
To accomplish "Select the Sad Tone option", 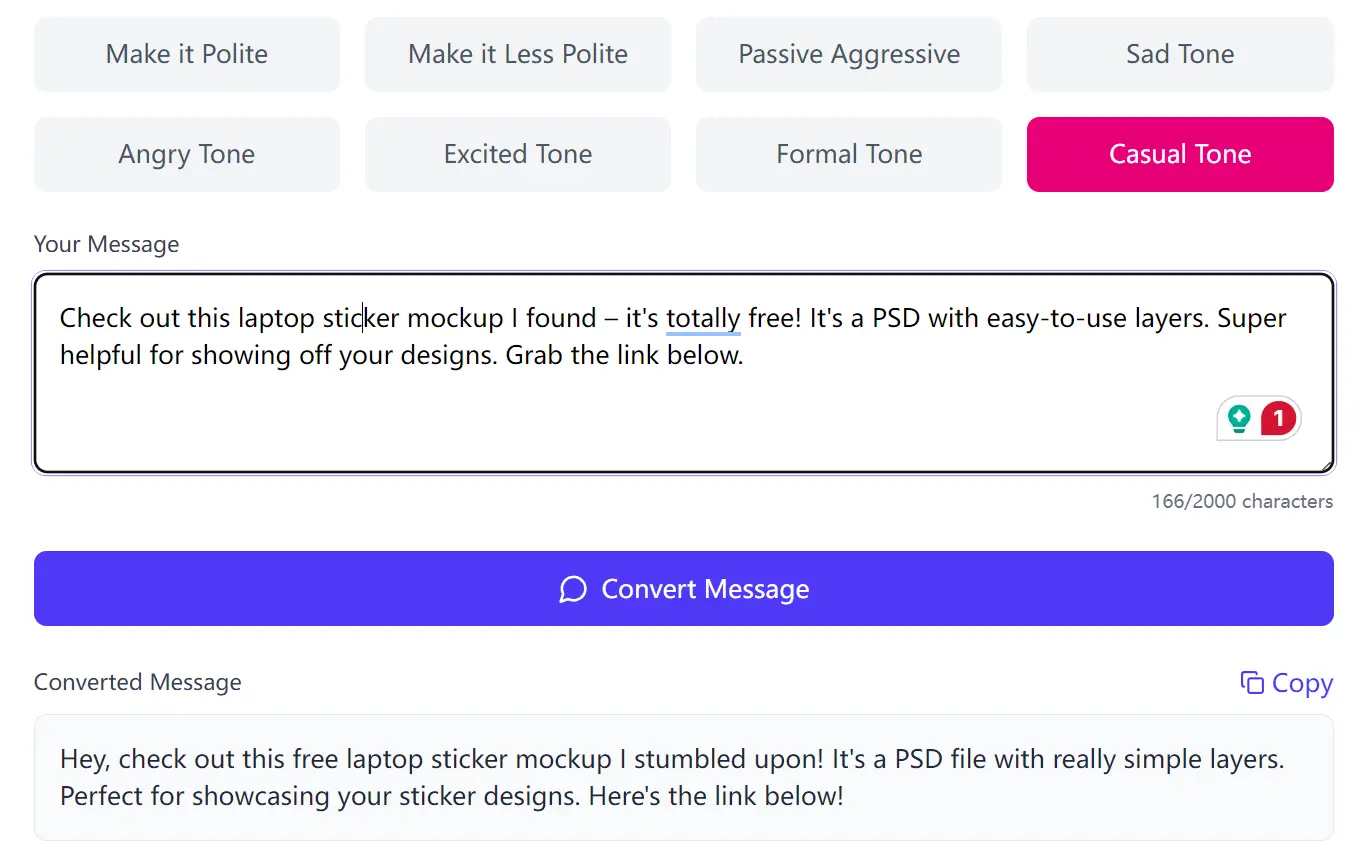I will tap(1180, 54).
